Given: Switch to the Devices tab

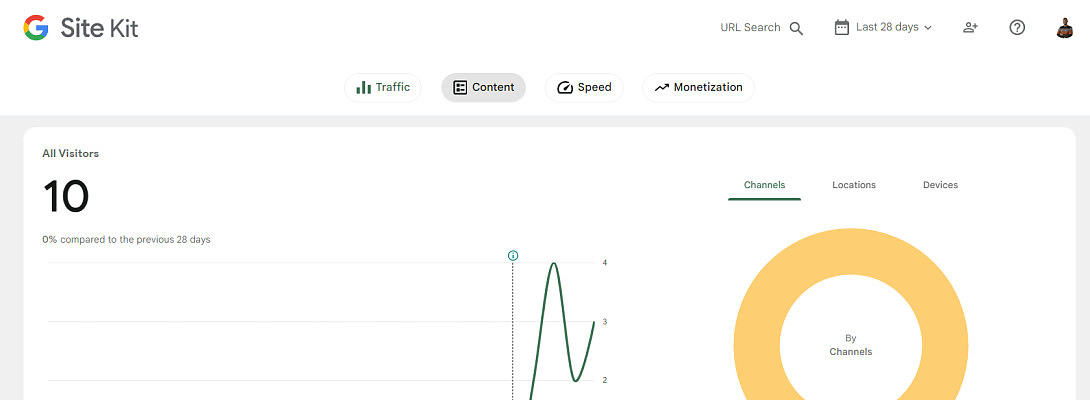Looking at the screenshot, I should [x=940, y=185].
